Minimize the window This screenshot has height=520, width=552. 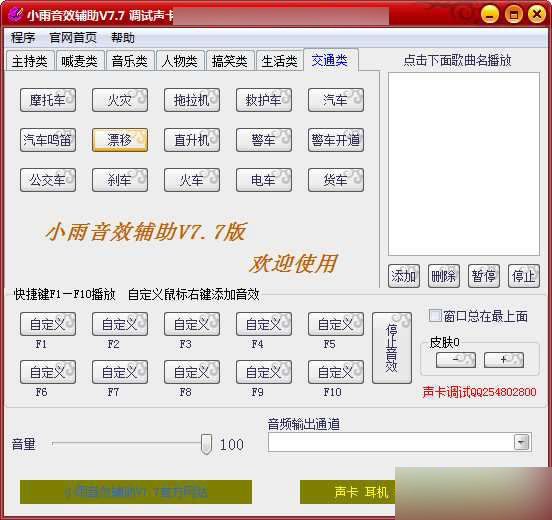pos(490,14)
